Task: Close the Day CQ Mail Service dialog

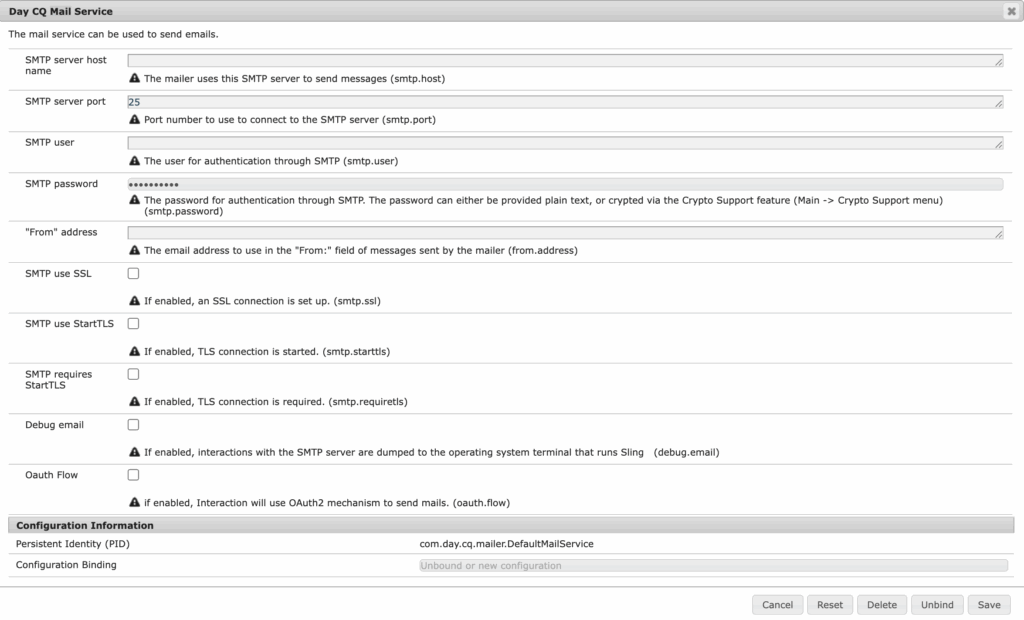Action: [1011, 11]
